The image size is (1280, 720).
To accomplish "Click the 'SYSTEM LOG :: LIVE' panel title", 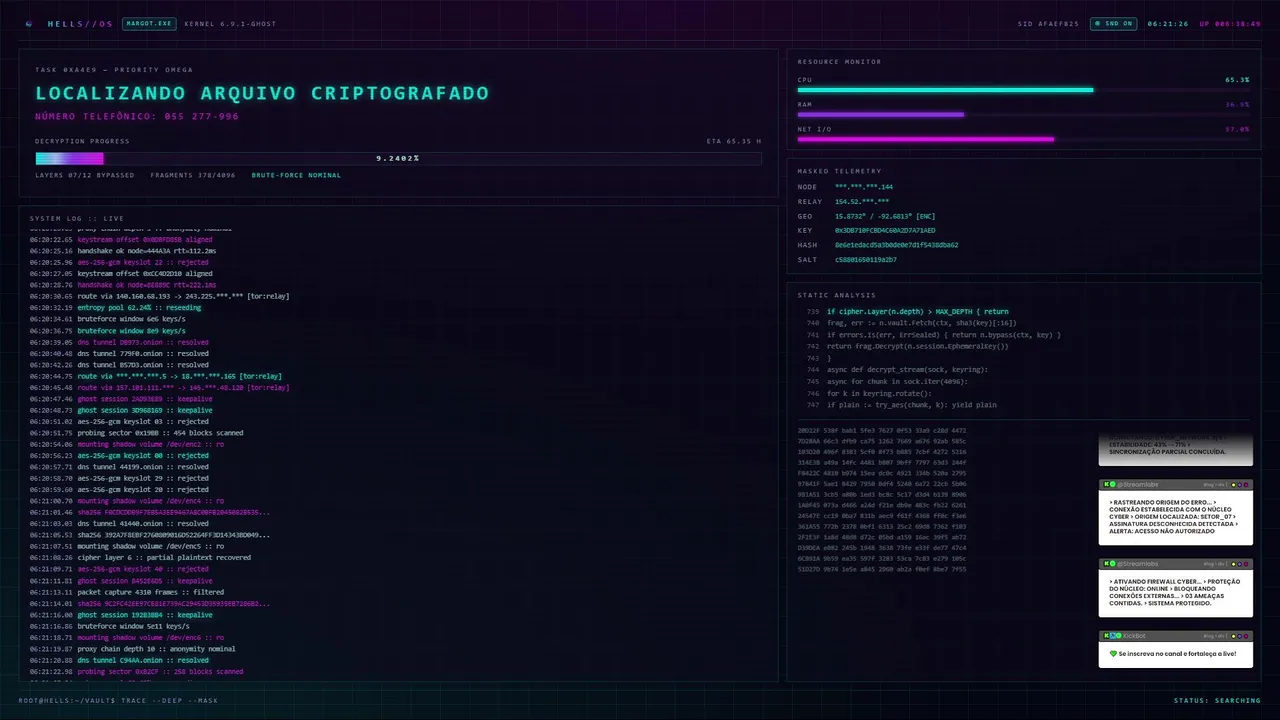I will click(77, 218).
